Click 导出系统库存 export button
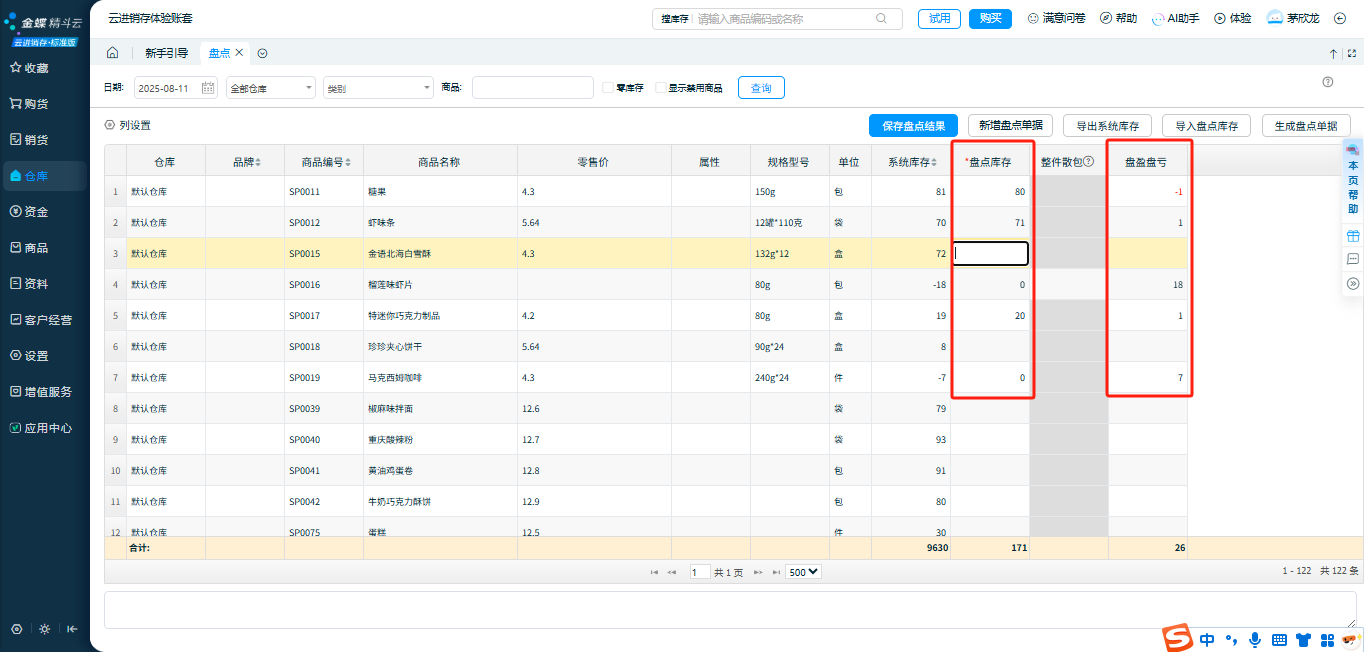This screenshot has height=652, width=1364. tap(1107, 126)
